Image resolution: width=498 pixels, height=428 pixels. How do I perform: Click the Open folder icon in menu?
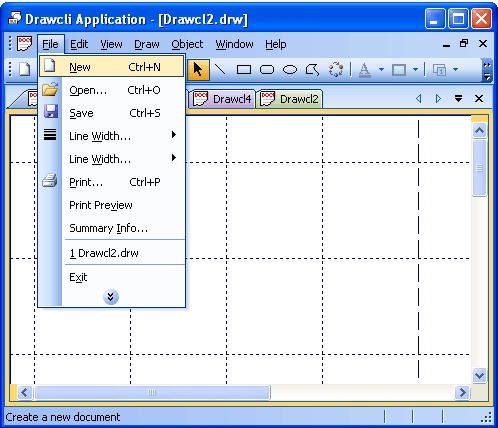[50, 90]
